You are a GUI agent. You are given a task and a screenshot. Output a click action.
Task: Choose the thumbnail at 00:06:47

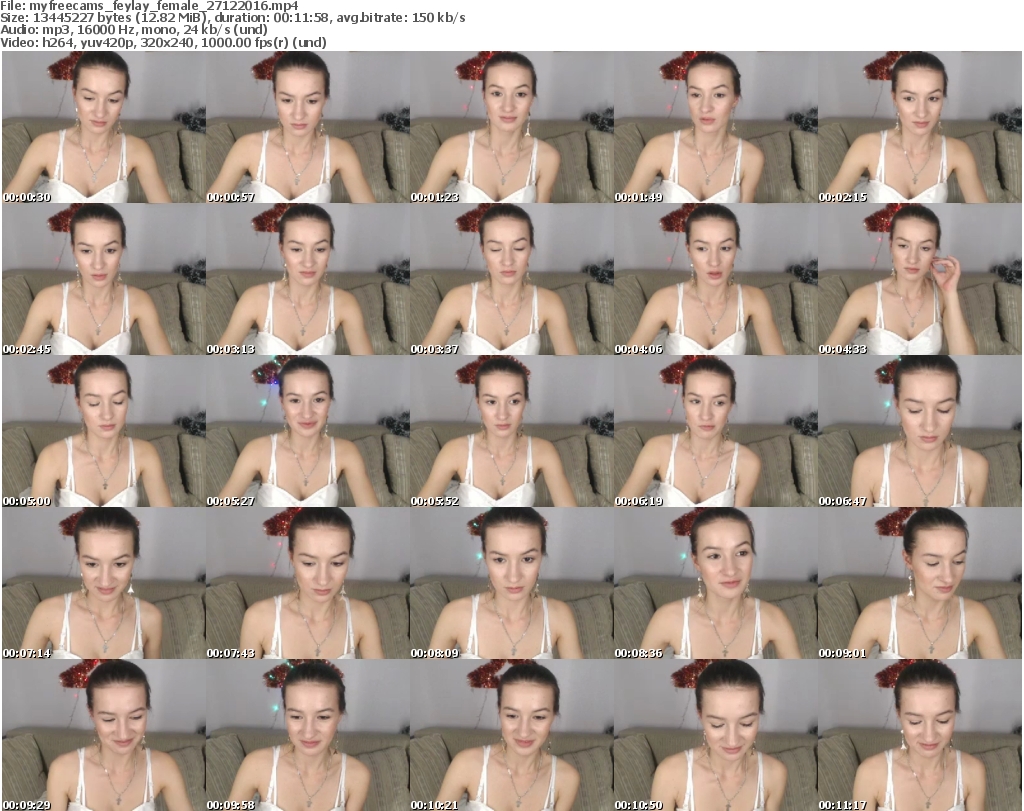coord(919,432)
